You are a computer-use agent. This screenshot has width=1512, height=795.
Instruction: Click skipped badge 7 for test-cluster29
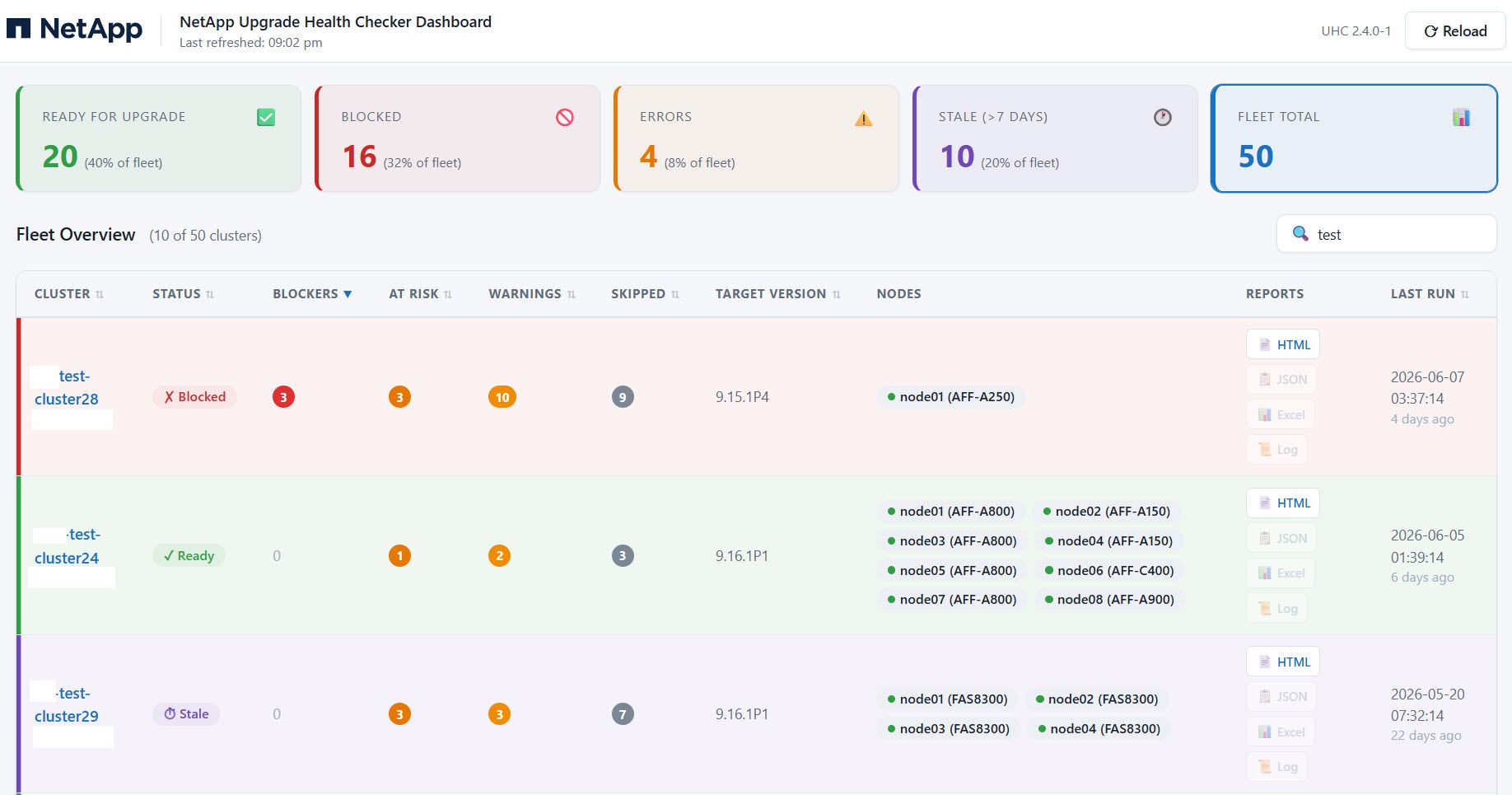(623, 714)
